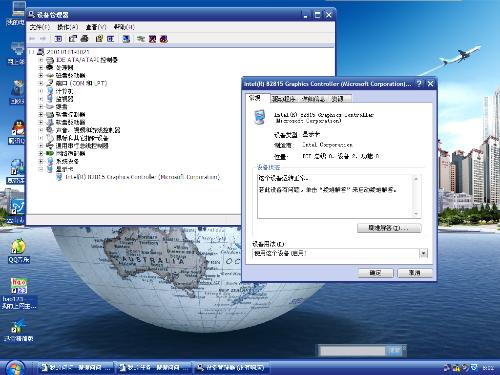
Task: Click the 软盘控制器 icon in the tree
Action: coord(50,114)
